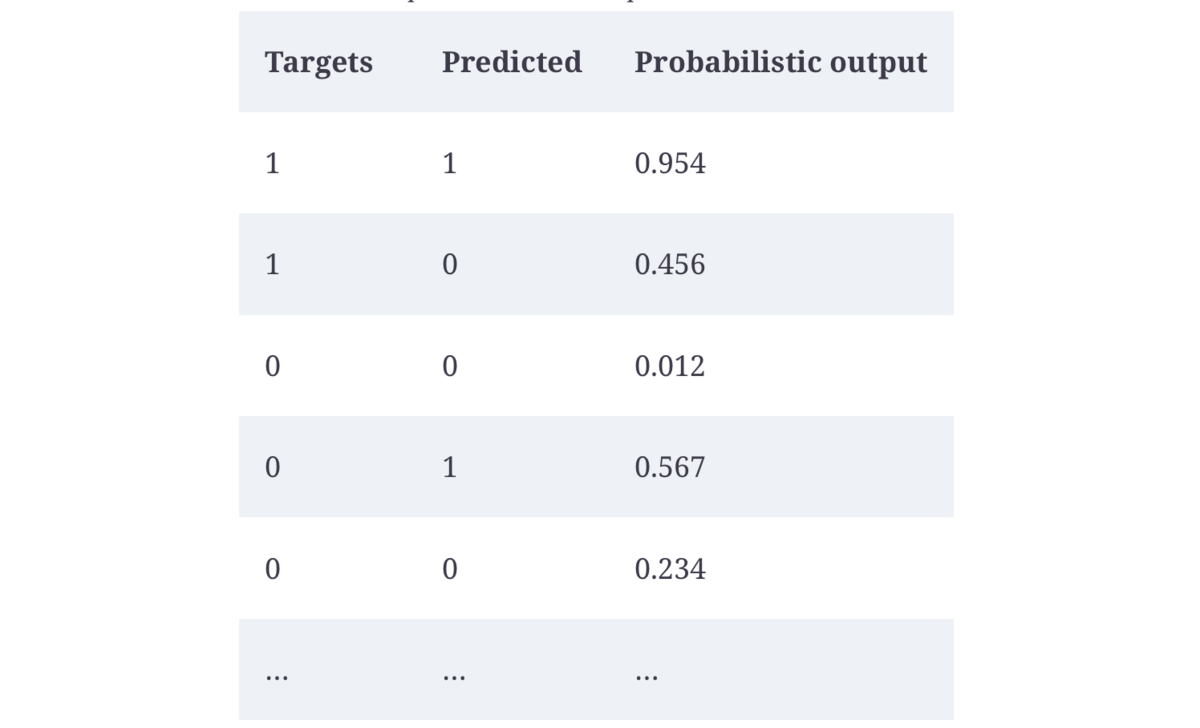
Task: Click Targets value in 0.456 row
Action: coord(272,264)
